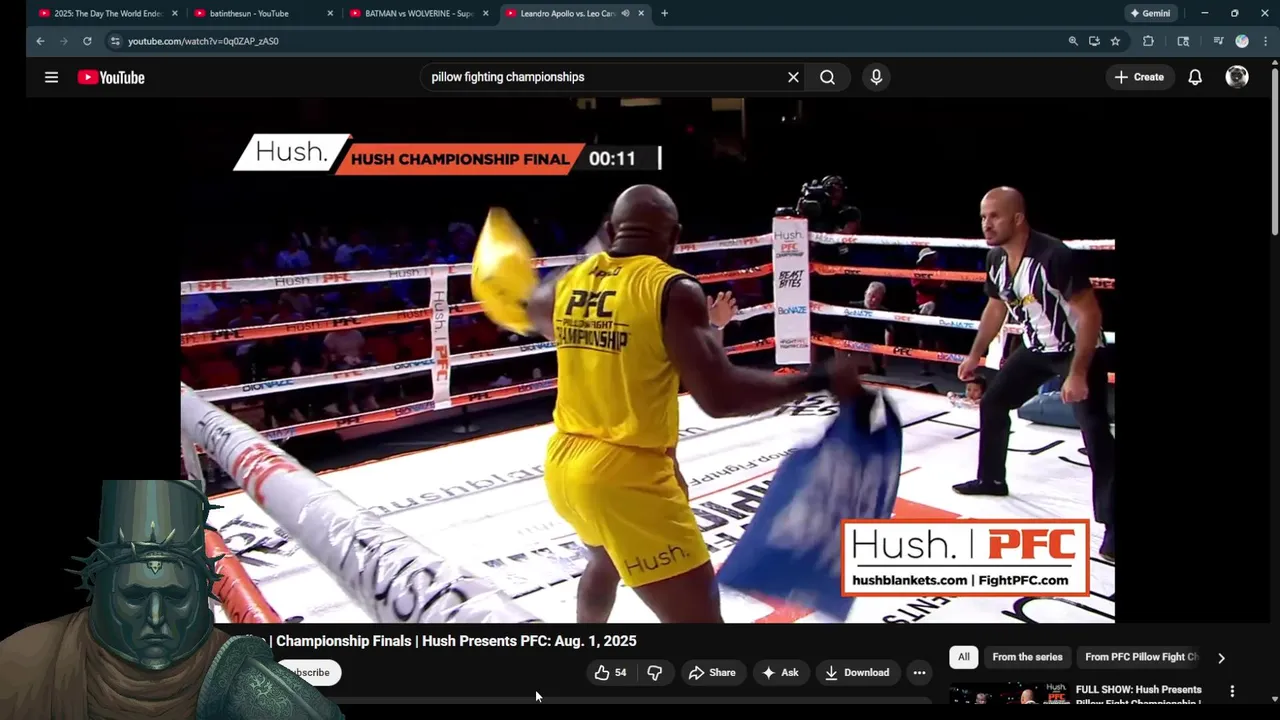View site information icon in address bar
This screenshot has width=1280, height=720.
click(x=115, y=41)
